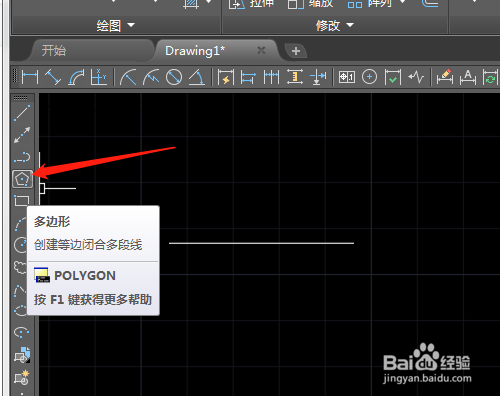The height and width of the screenshot is (396, 500).
Task: Select the Jogged radius dimension tool
Action: coord(151,77)
